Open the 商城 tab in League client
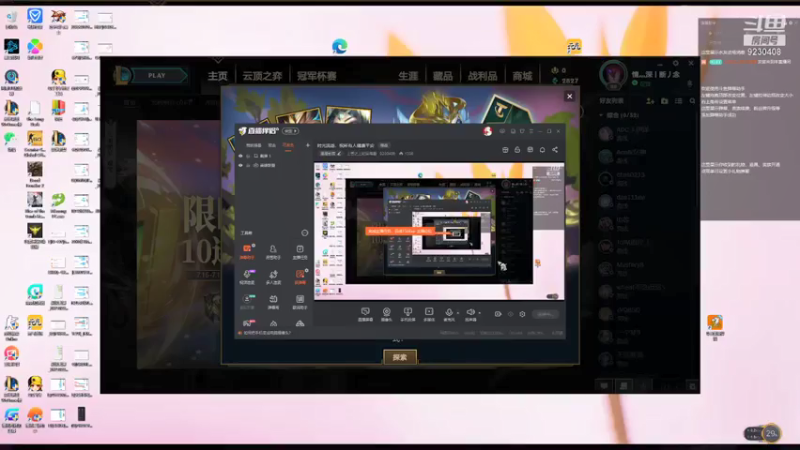The width and height of the screenshot is (800, 450). [522, 76]
